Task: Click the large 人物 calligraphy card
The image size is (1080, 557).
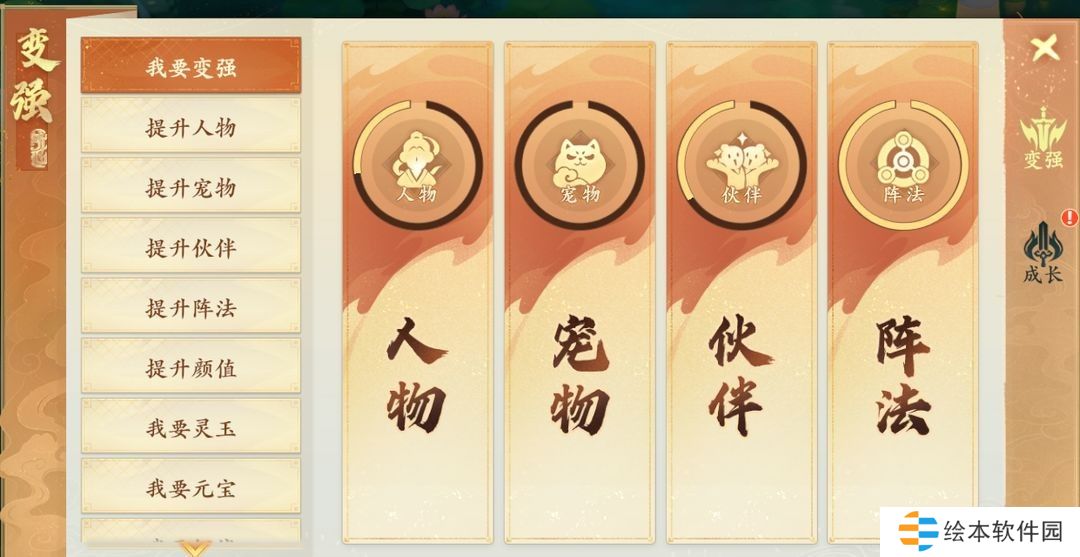Action: (x=417, y=293)
